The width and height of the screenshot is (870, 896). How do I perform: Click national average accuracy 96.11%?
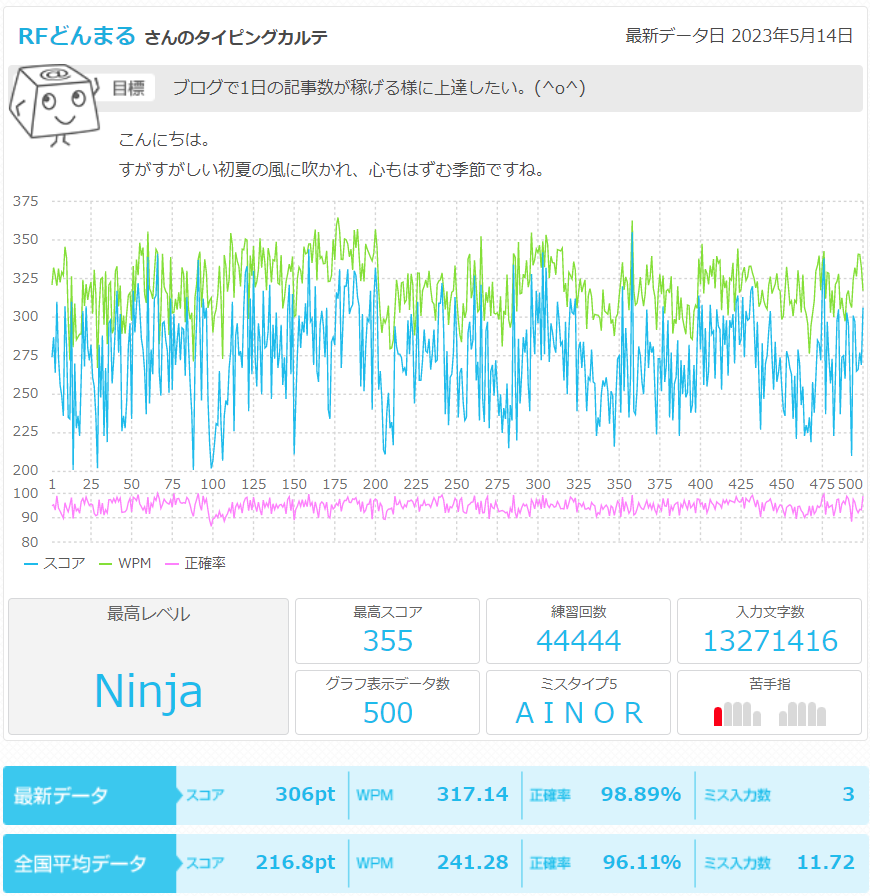tap(642, 862)
